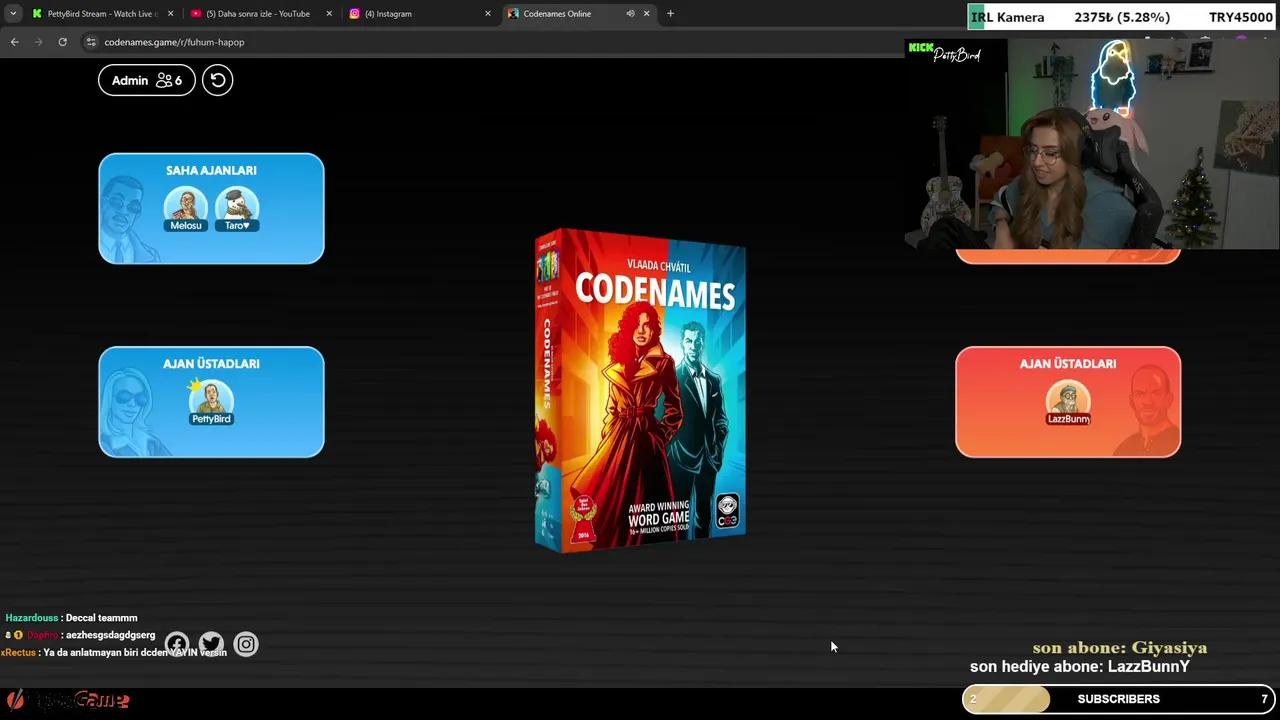Switch to the PettyBird Stream tab
This screenshot has width=1280, height=720.
[100, 14]
